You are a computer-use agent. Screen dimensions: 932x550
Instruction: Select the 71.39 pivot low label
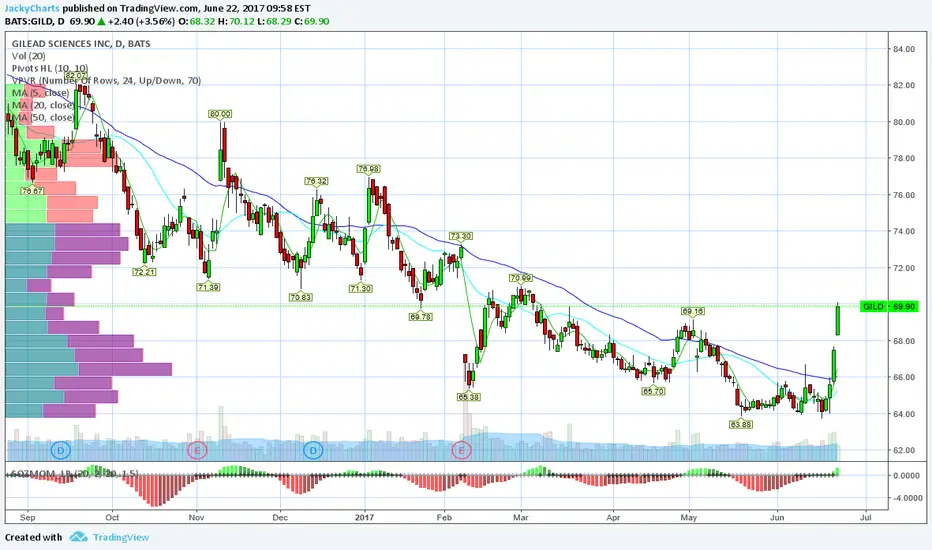209,287
